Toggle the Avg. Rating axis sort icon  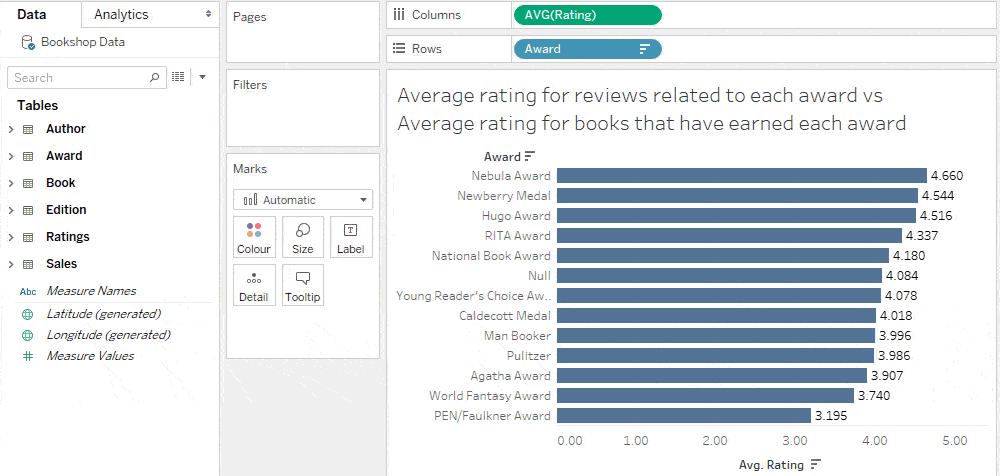point(816,464)
